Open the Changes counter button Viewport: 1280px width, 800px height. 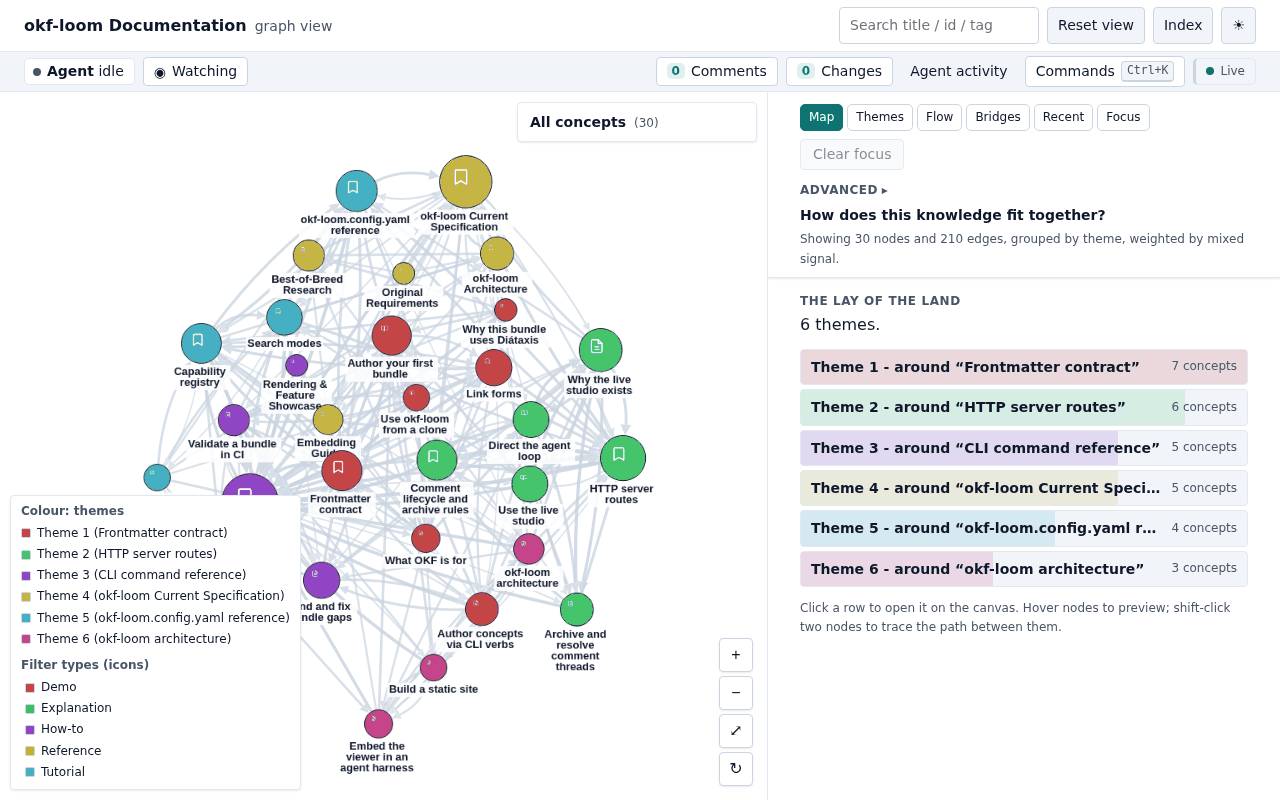click(839, 72)
